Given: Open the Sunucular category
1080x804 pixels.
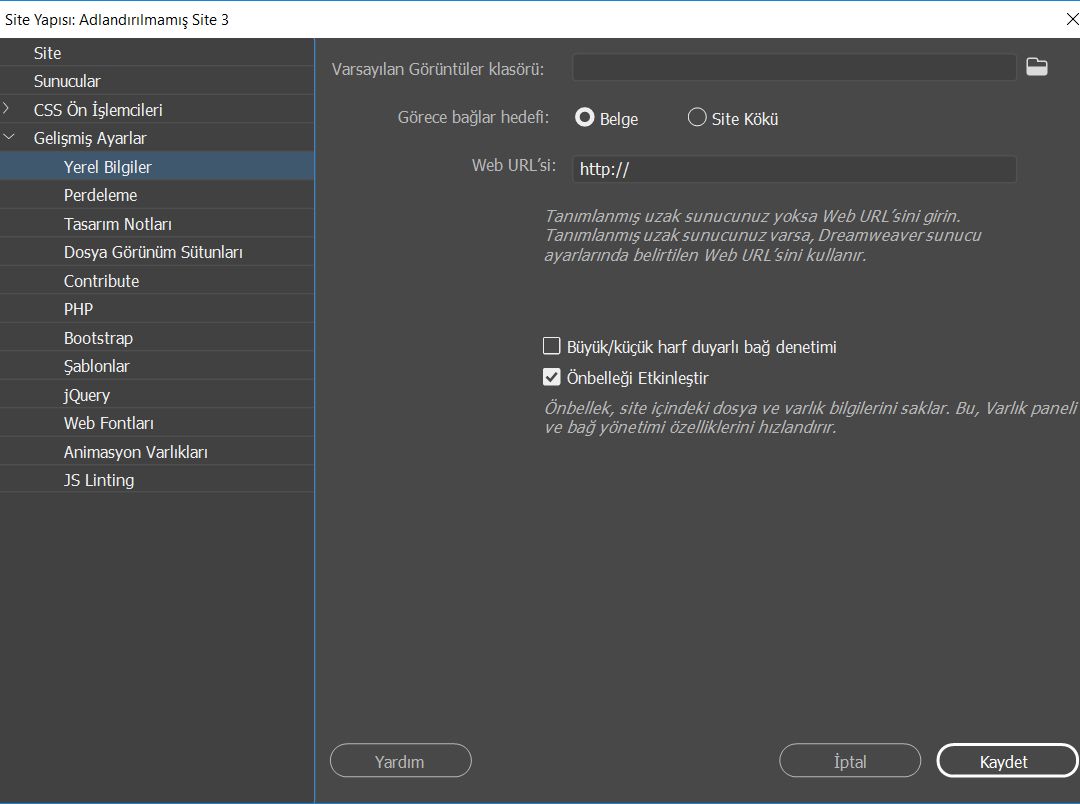Looking at the screenshot, I should click(x=67, y=81).
